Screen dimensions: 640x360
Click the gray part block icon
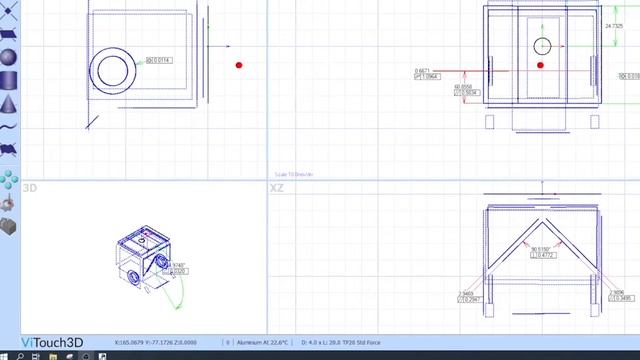pos(8,227)
